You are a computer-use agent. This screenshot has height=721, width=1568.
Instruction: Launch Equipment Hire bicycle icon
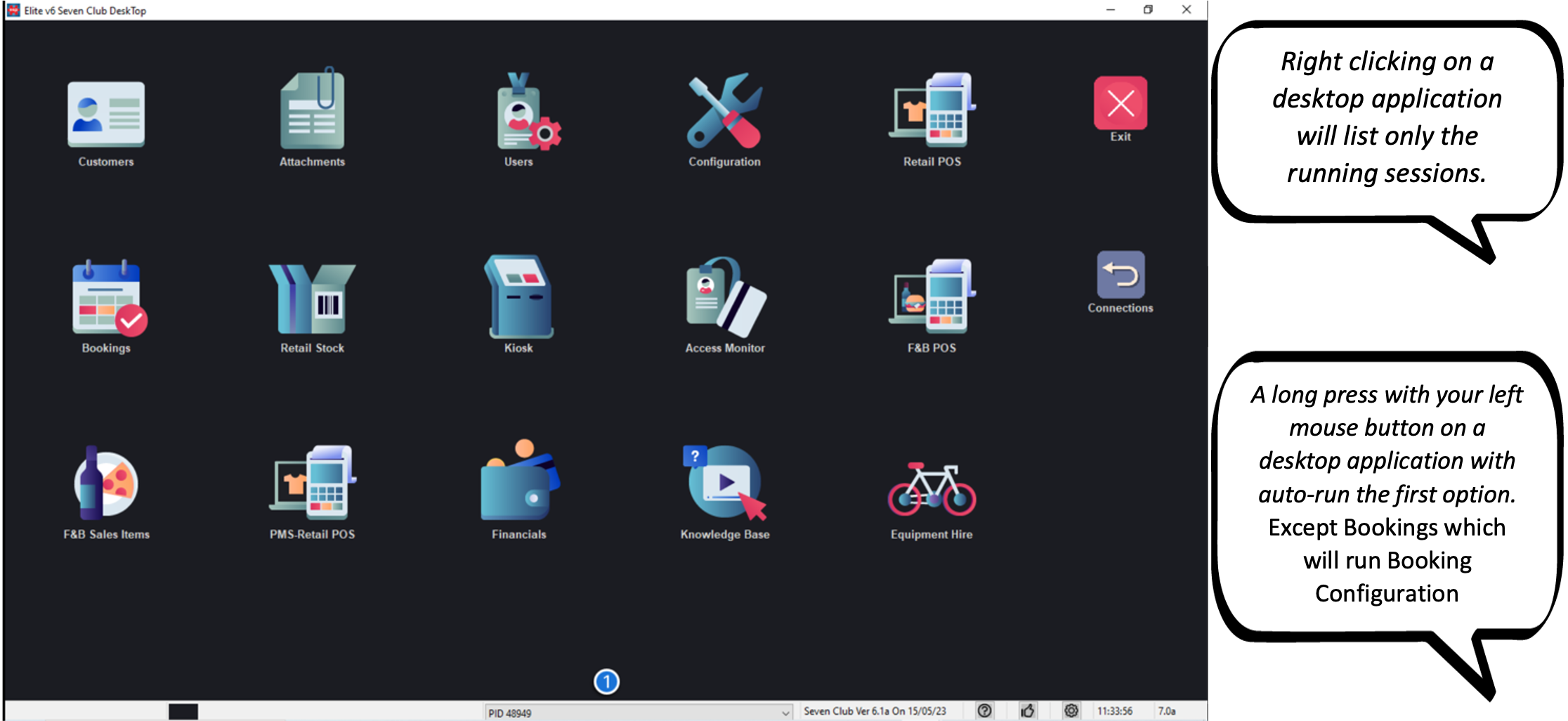tap(932, 488)
